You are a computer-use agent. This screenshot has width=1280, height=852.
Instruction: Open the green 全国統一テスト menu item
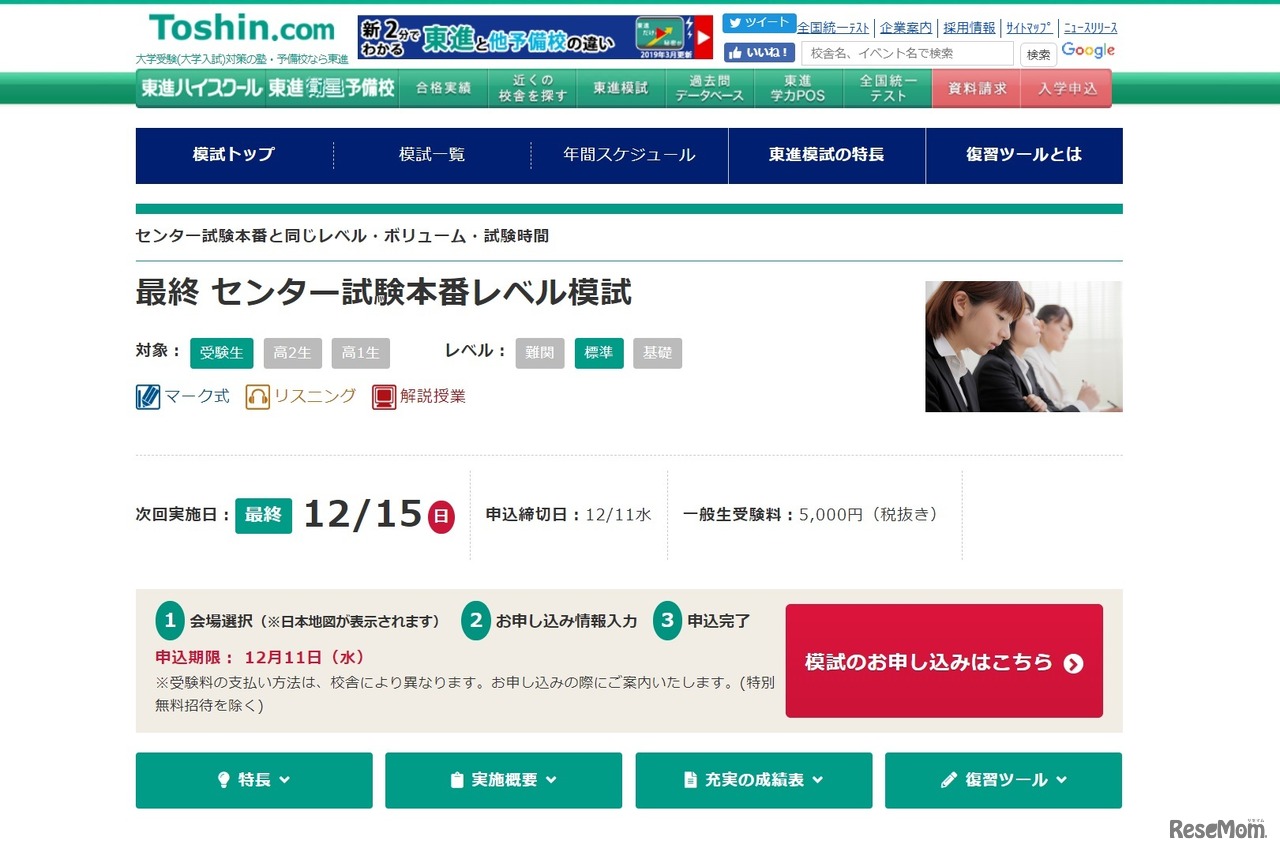pos(888,88)
